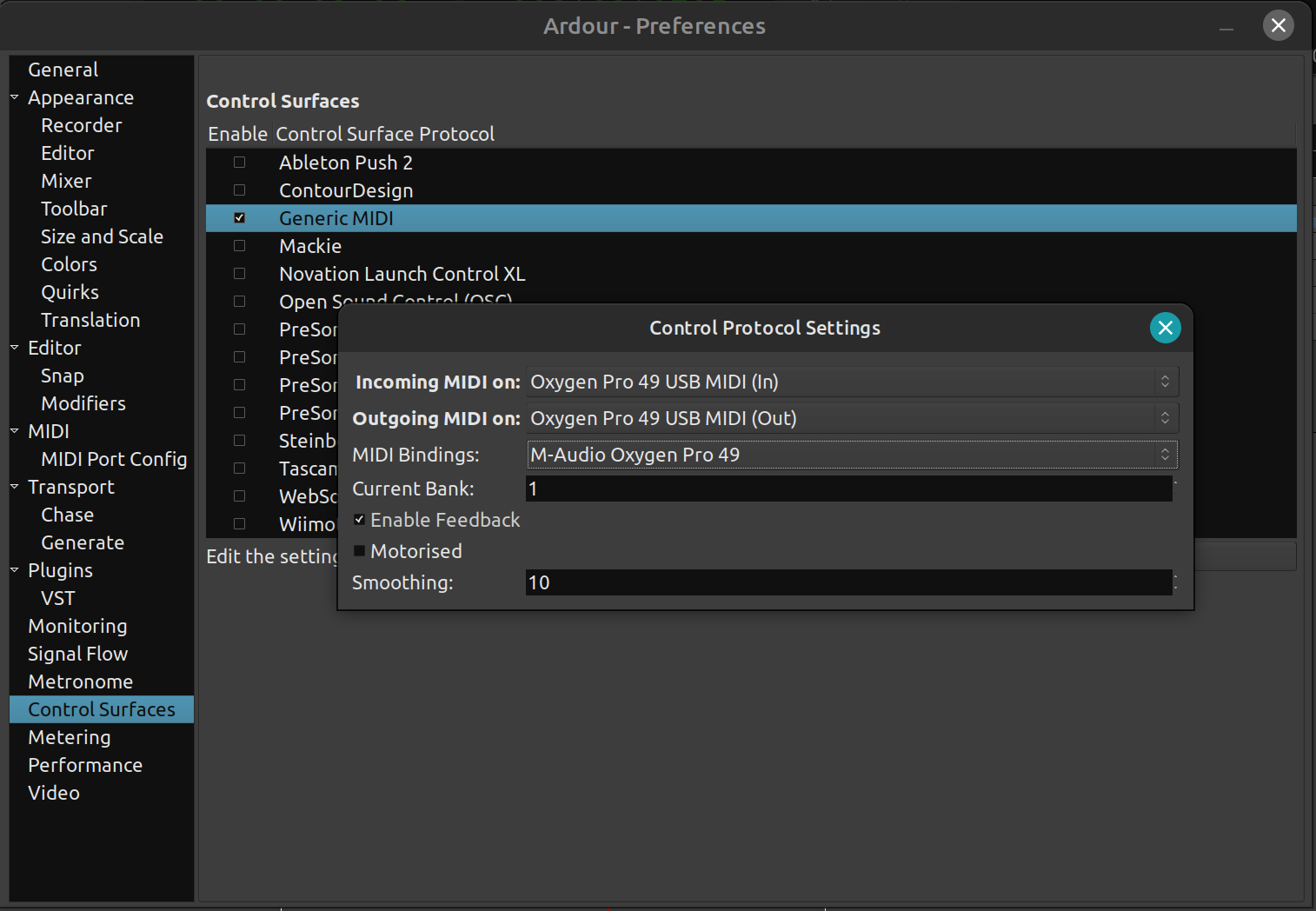
Task: Close the Control Protocol Settings dialog
Action: click(1165, 328)
